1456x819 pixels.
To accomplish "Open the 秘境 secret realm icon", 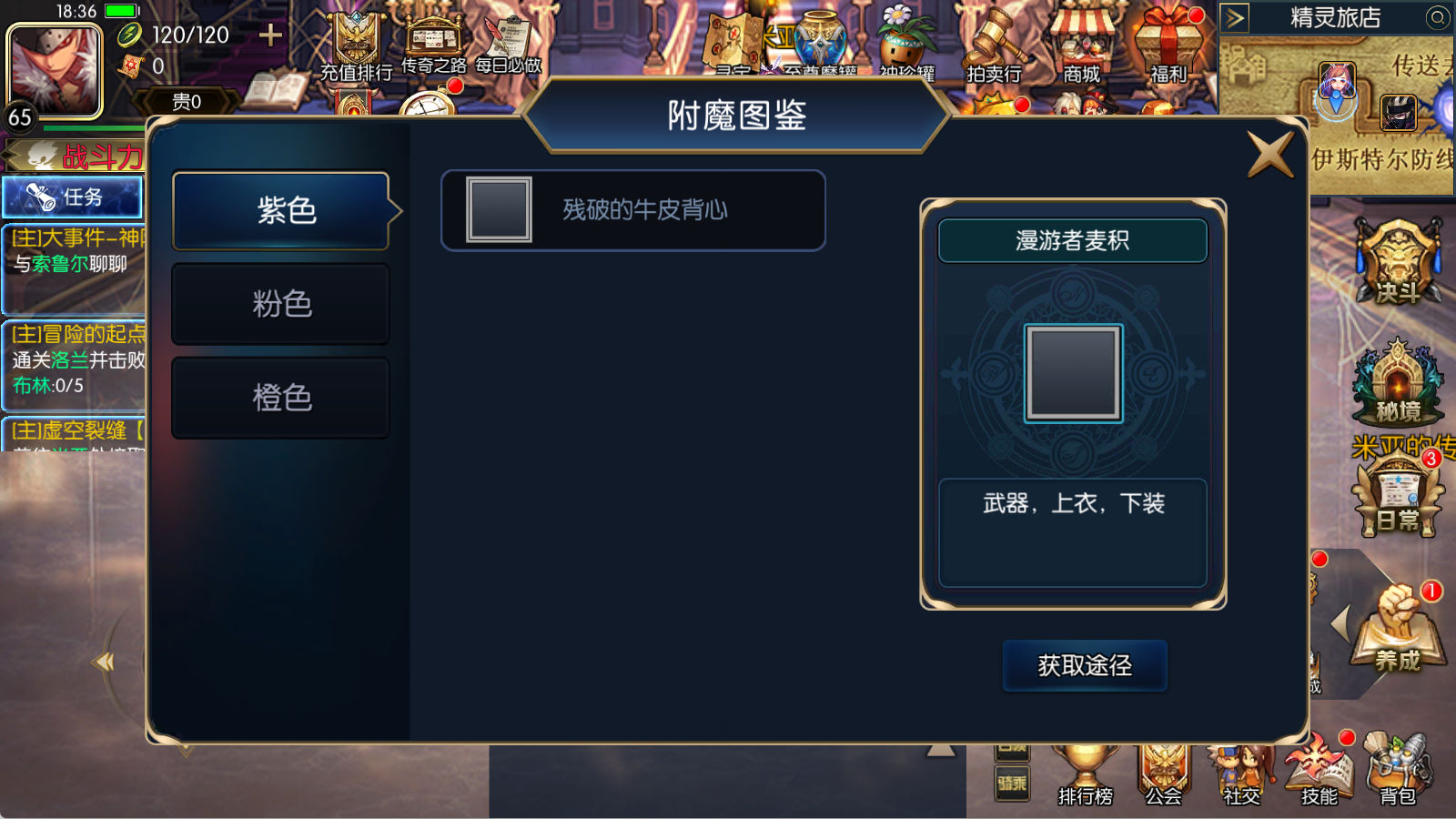I will 1399,382.
